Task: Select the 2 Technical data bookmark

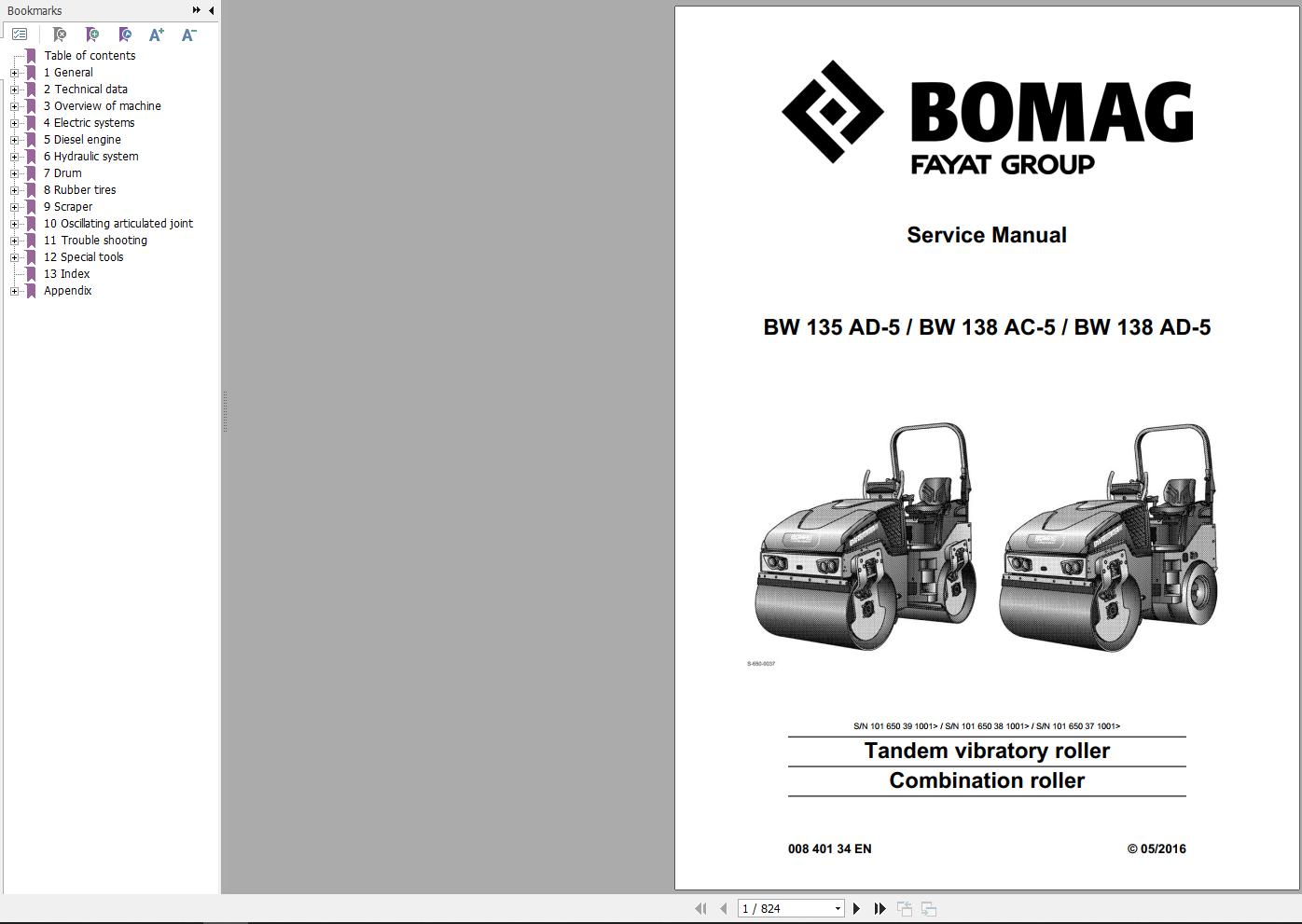Action: [x=86, y=90]
